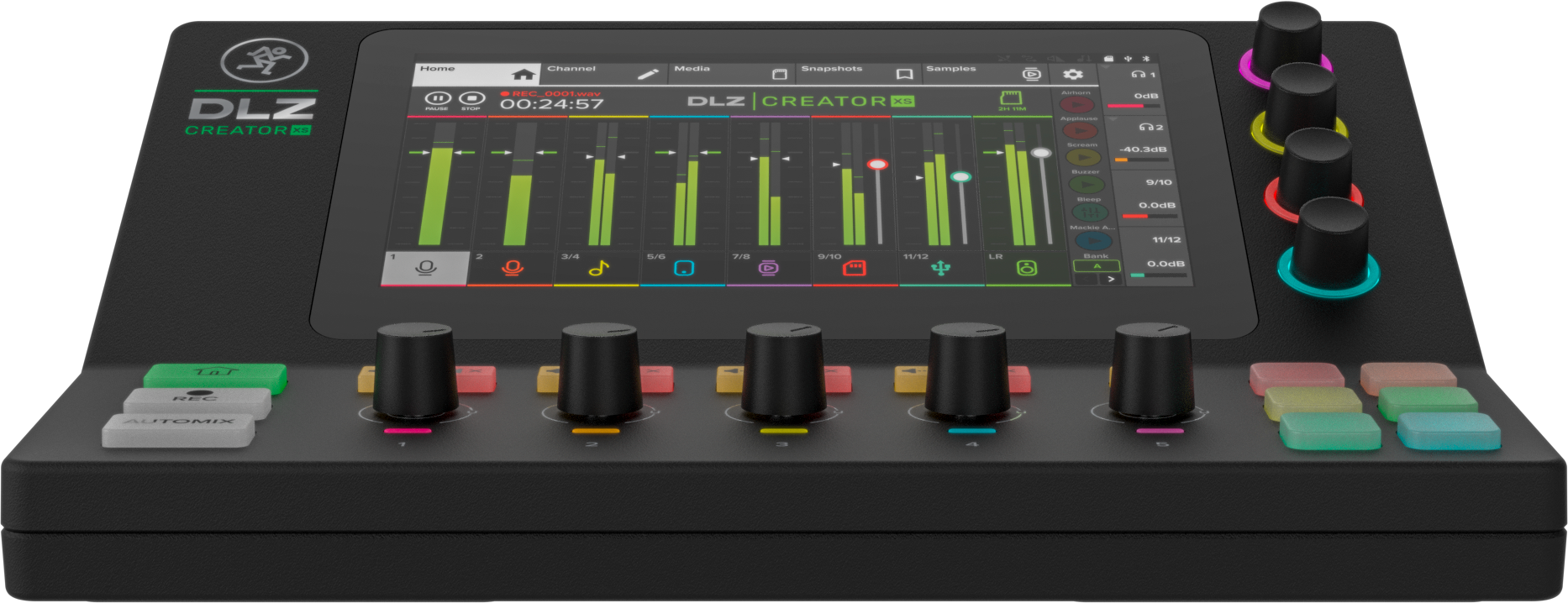The image size is (1568, 603).
Task: Toggle mute button beside knob 2
Action: (656, 378)
